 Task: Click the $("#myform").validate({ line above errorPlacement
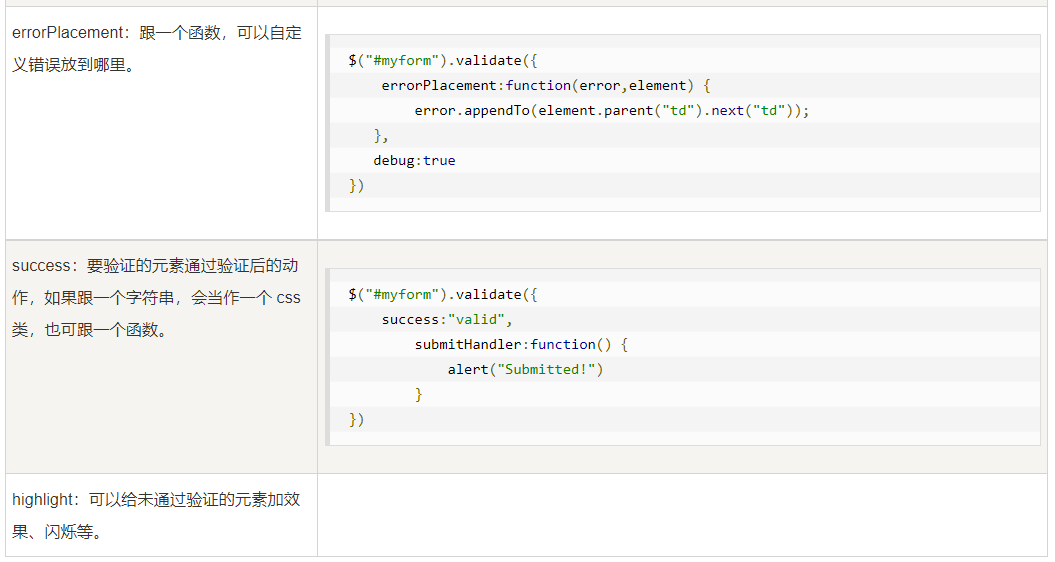click(x=443, y=61)
